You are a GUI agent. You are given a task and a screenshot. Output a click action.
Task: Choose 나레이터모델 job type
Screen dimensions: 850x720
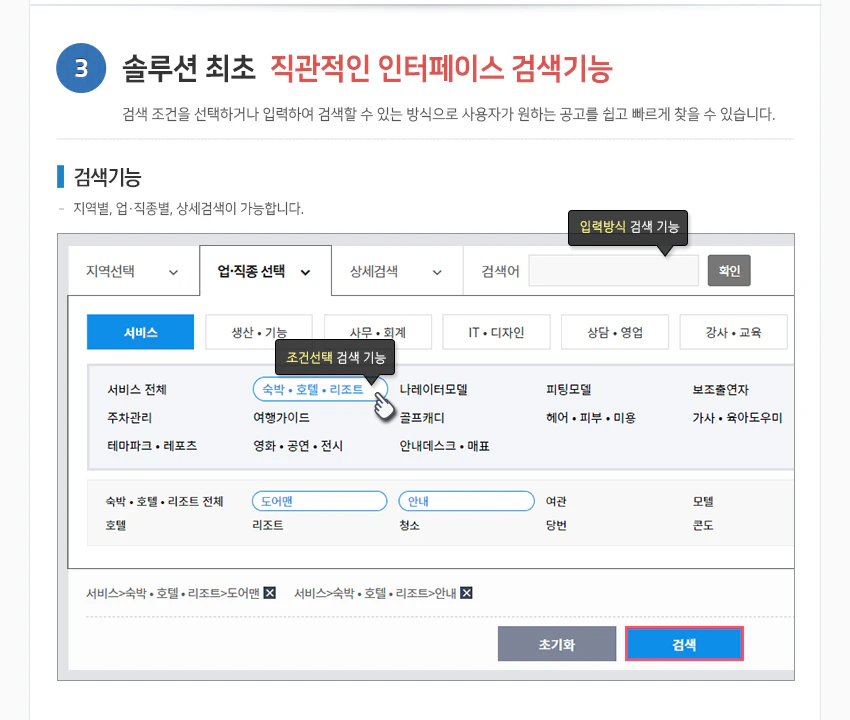click(434, 389)
